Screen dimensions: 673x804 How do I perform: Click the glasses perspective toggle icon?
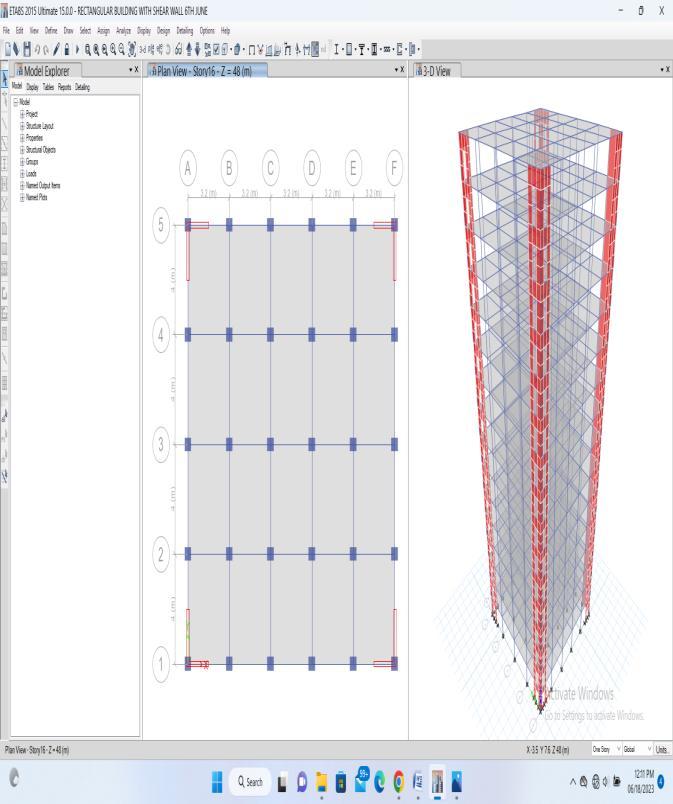click(178, 49)
